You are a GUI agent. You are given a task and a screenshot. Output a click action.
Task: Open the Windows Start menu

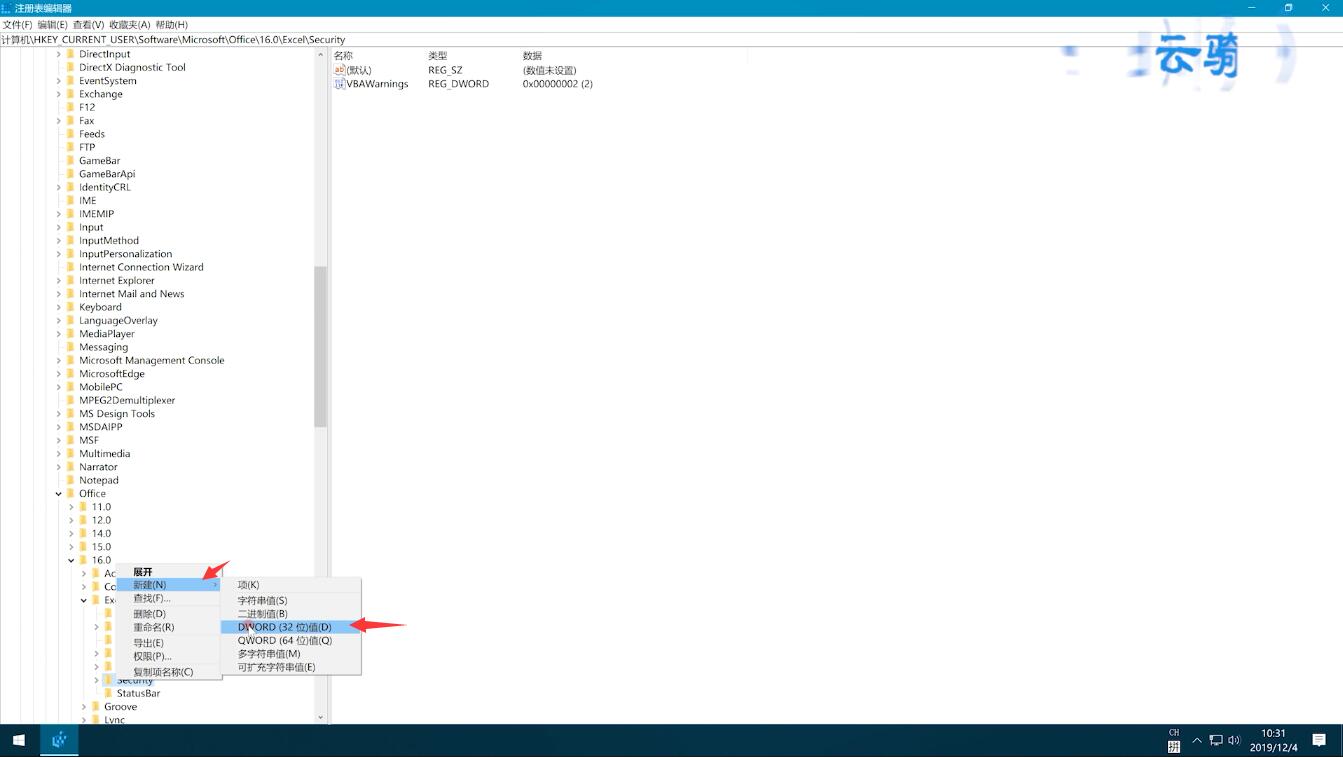point(18,740)
